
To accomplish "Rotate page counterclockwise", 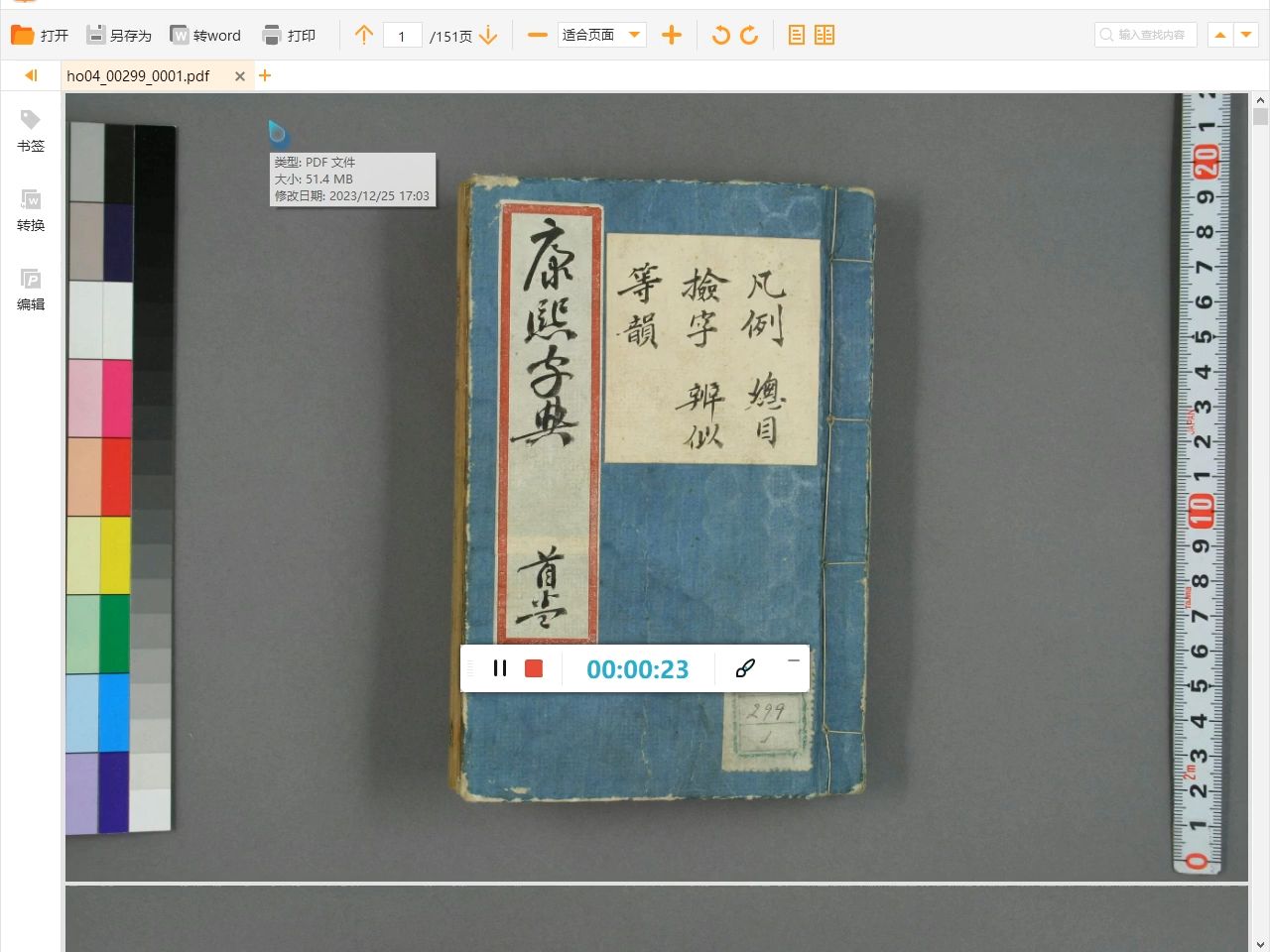I will tap(721, 36).
